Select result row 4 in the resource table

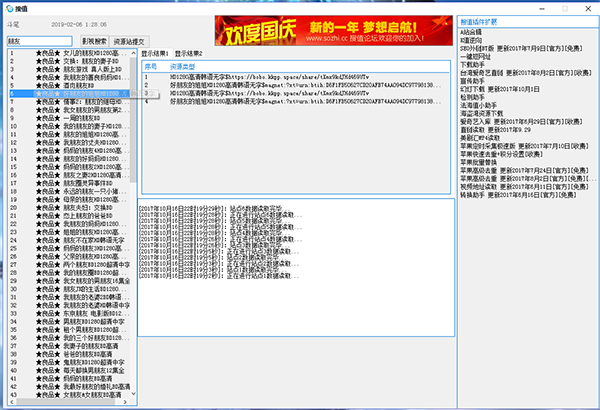click(295, 101)
